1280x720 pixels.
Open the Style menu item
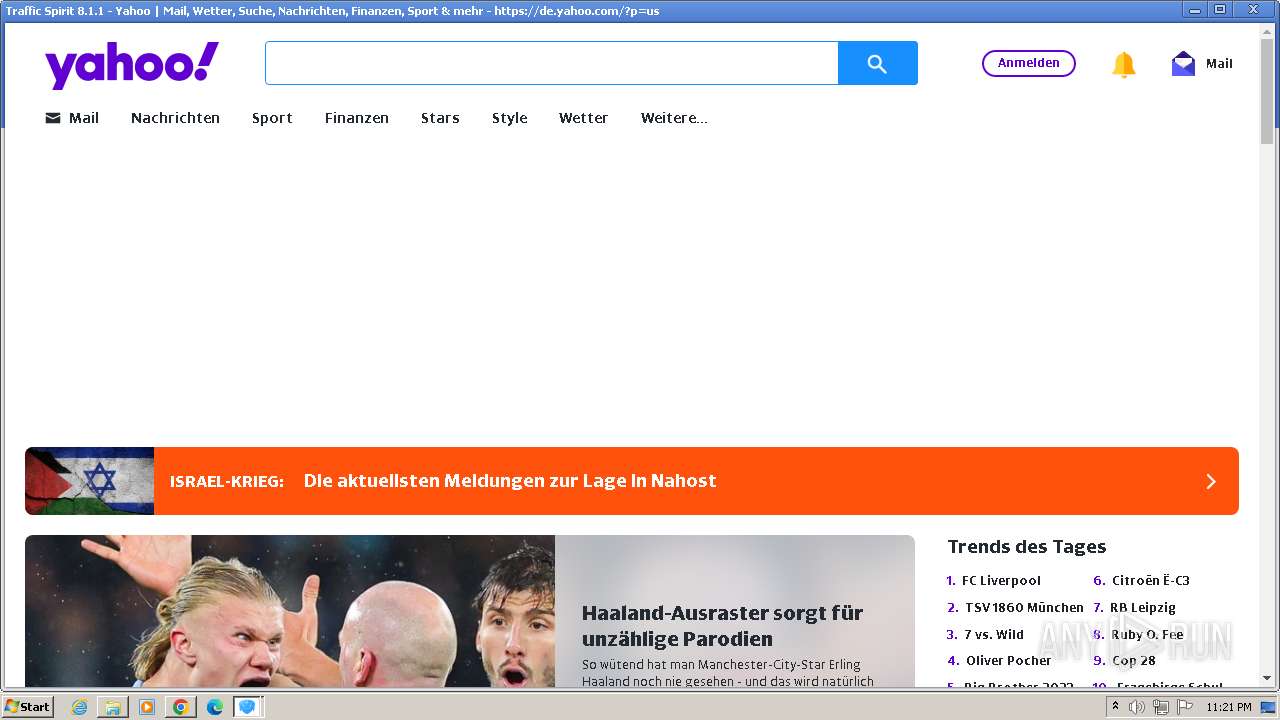pos(509,118)
